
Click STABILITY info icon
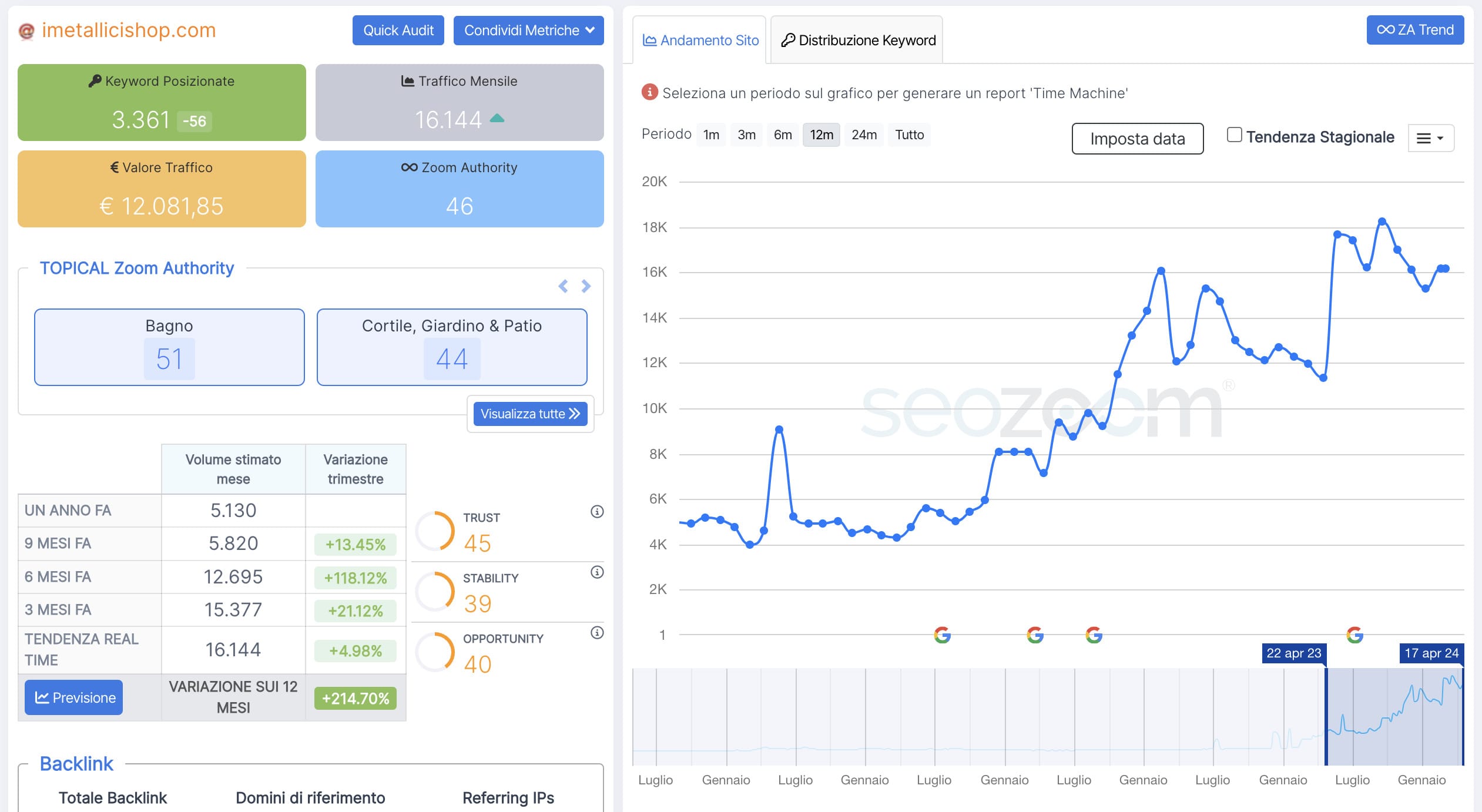click(596, 572)
